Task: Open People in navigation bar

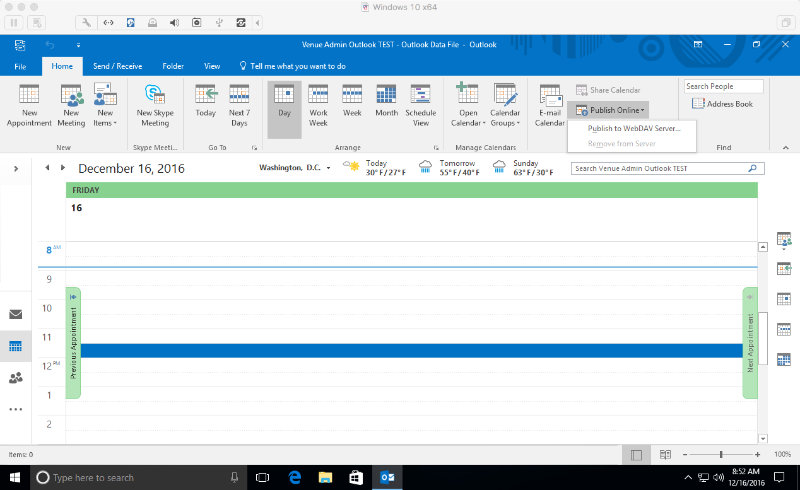Action: (x=16, y=378)
